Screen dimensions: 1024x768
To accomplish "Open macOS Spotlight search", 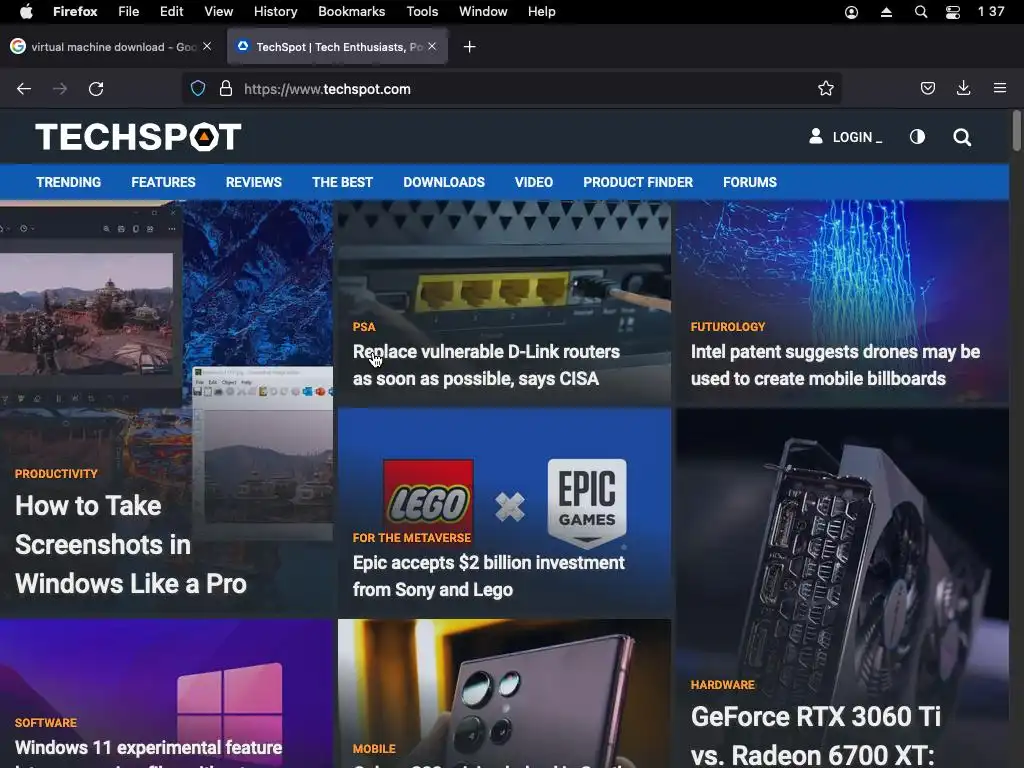I will (x=921, y=12).
